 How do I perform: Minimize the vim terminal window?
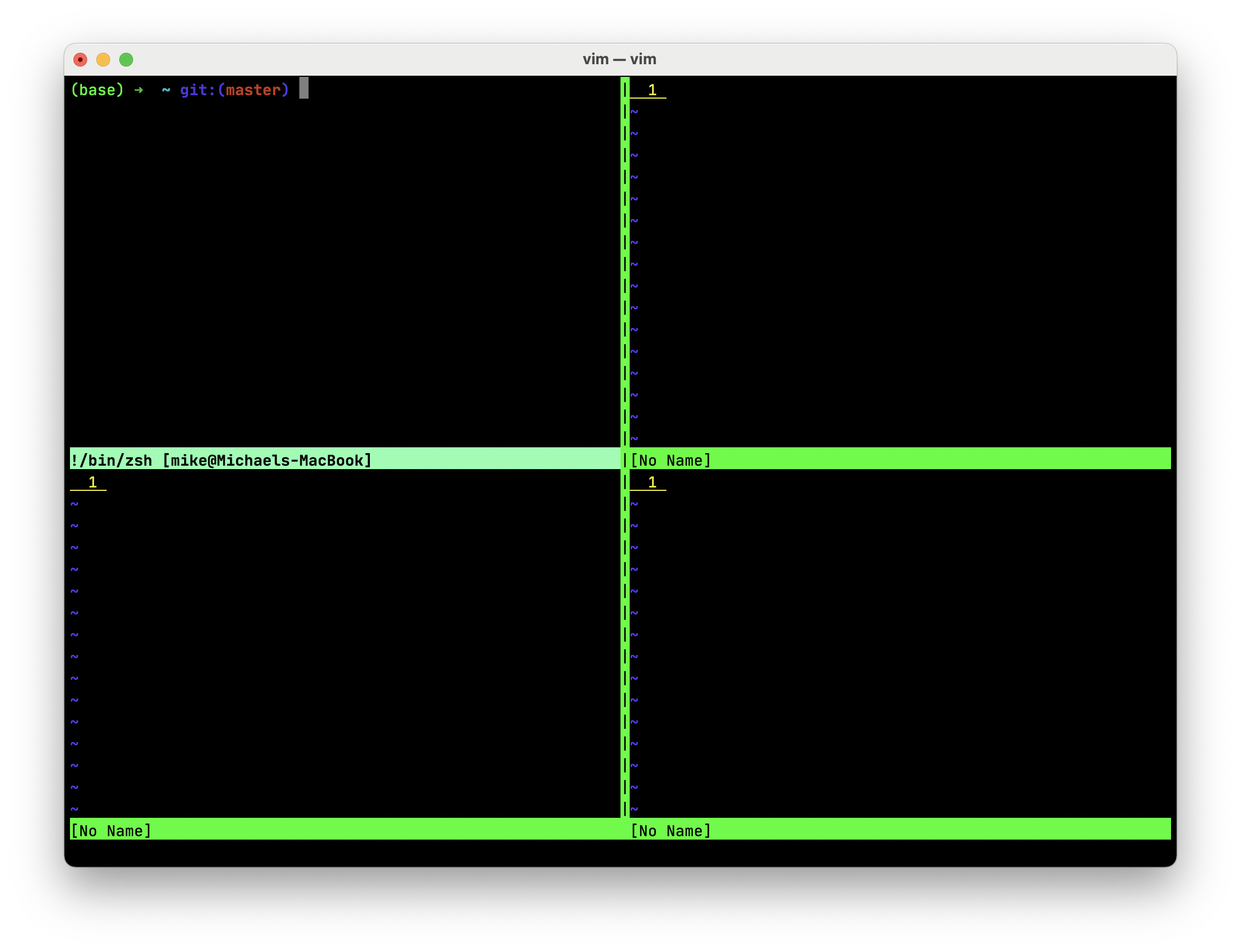coord(103,60)
